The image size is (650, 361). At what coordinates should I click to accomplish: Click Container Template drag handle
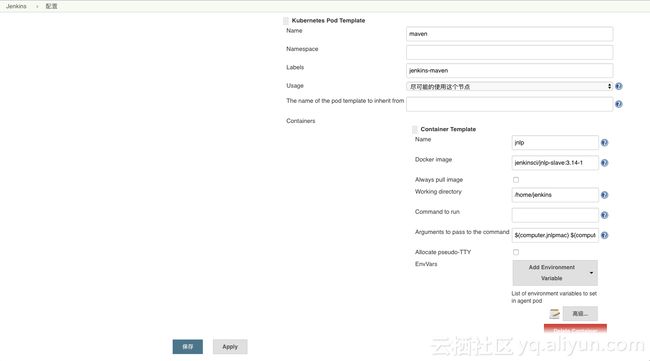415,129
